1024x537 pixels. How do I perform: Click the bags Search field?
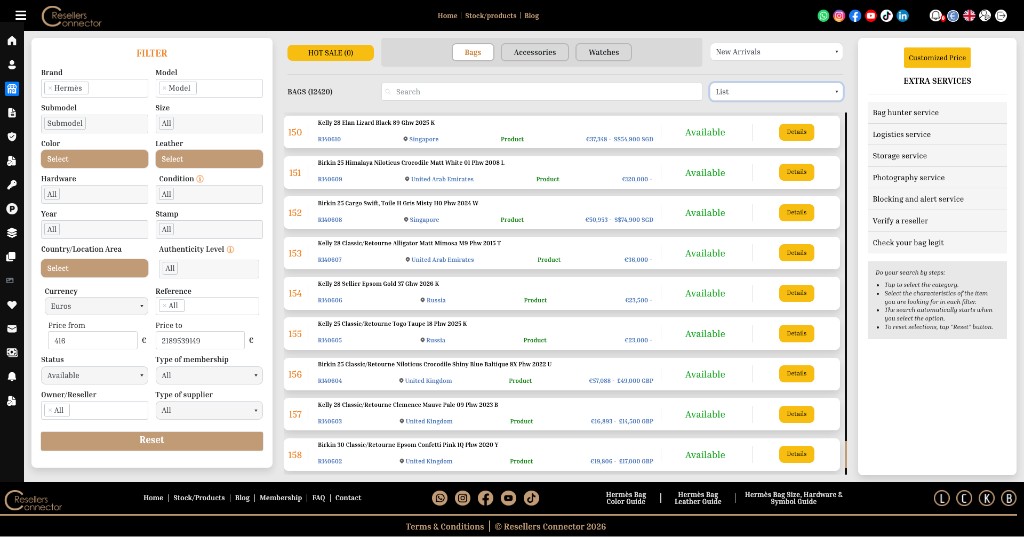[542, 91]
